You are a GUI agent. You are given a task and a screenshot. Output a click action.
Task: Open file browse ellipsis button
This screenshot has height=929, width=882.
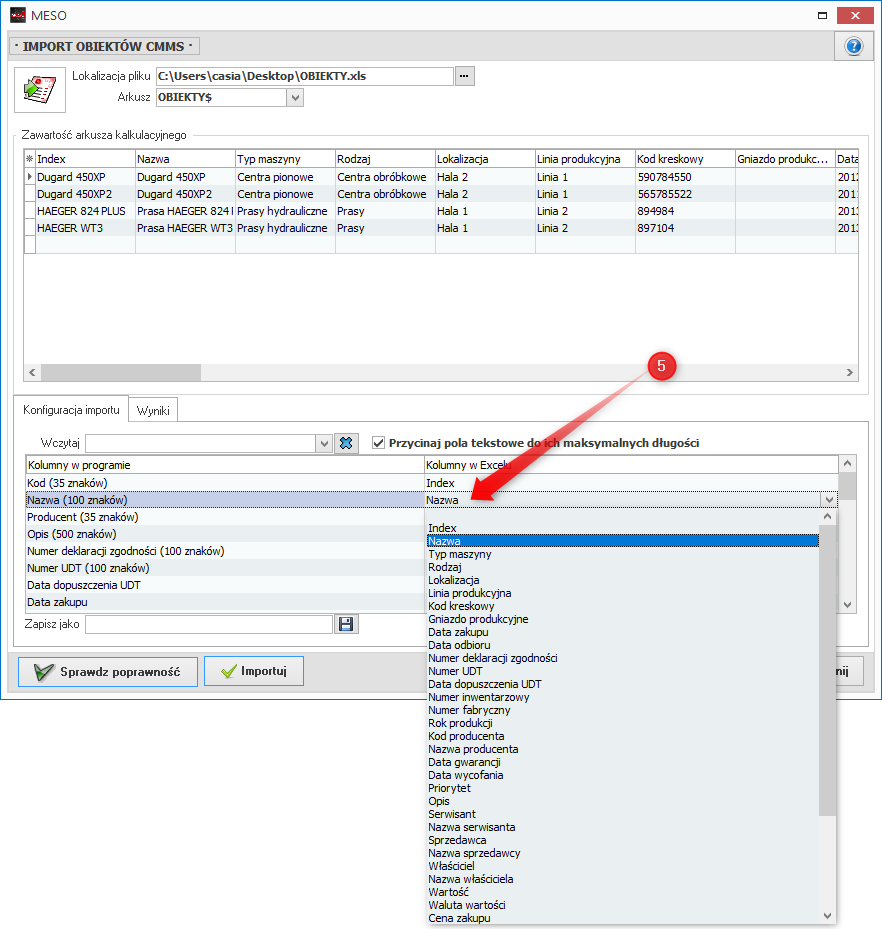464,76
